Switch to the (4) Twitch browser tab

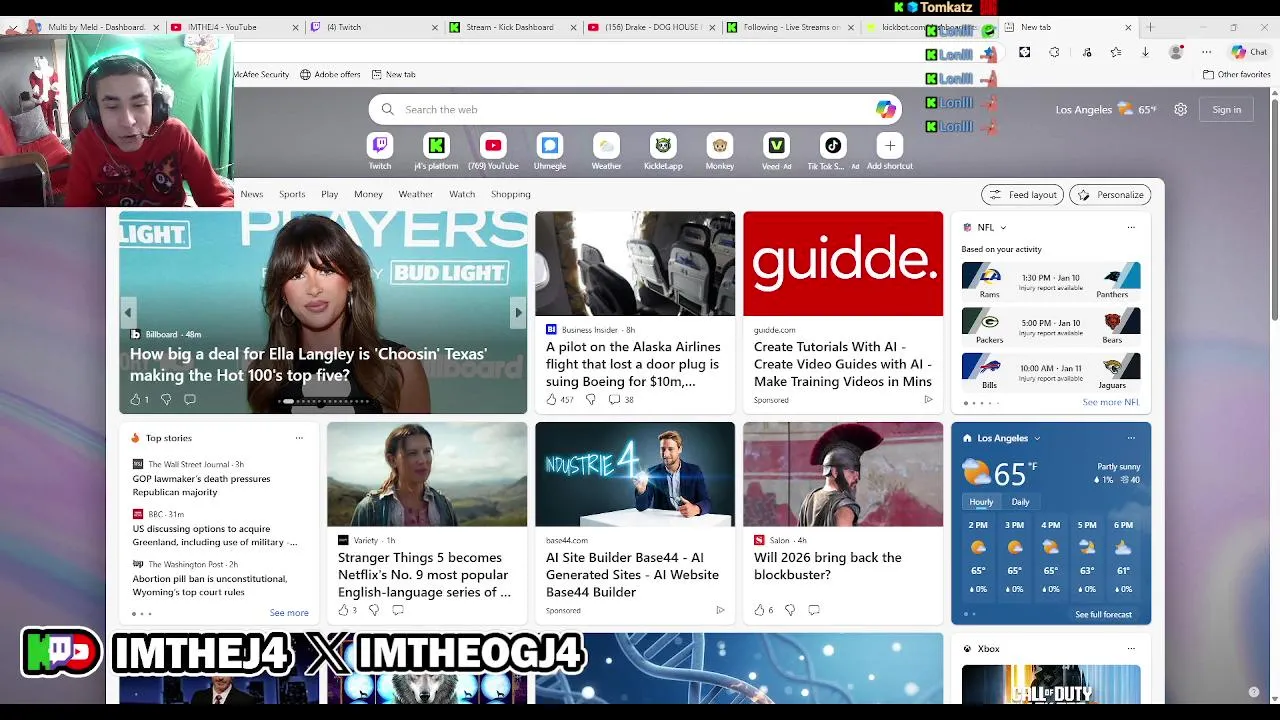(x=372, y=27)
